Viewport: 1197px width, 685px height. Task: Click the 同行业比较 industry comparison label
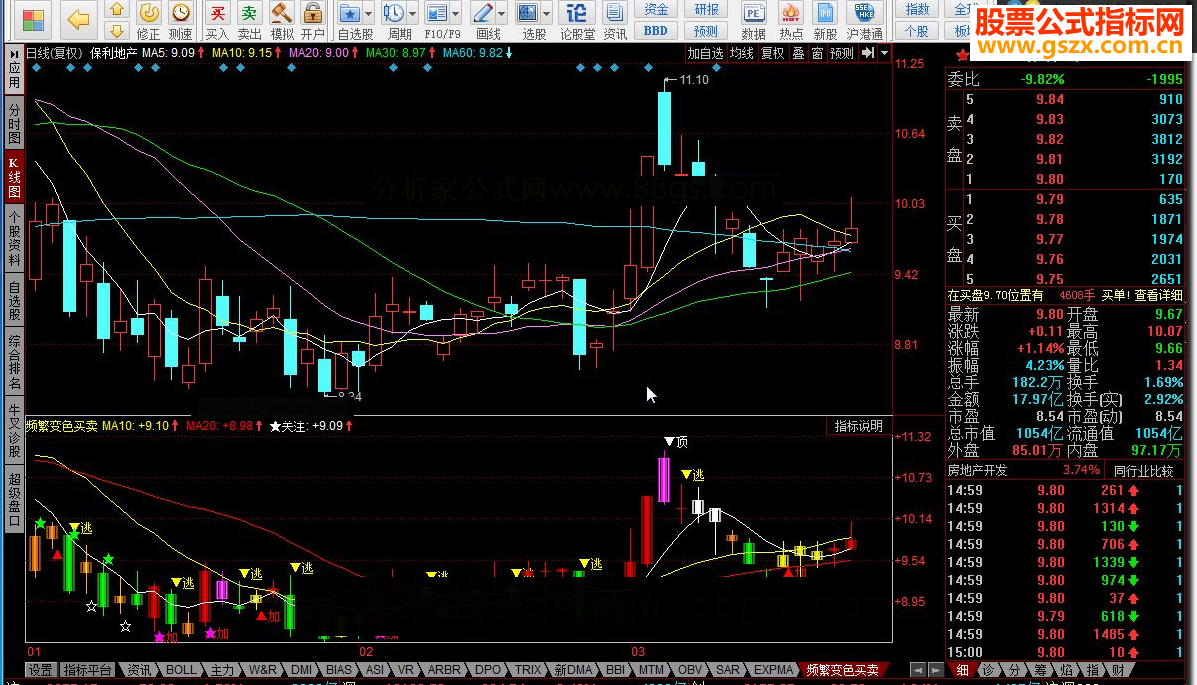1145,470
